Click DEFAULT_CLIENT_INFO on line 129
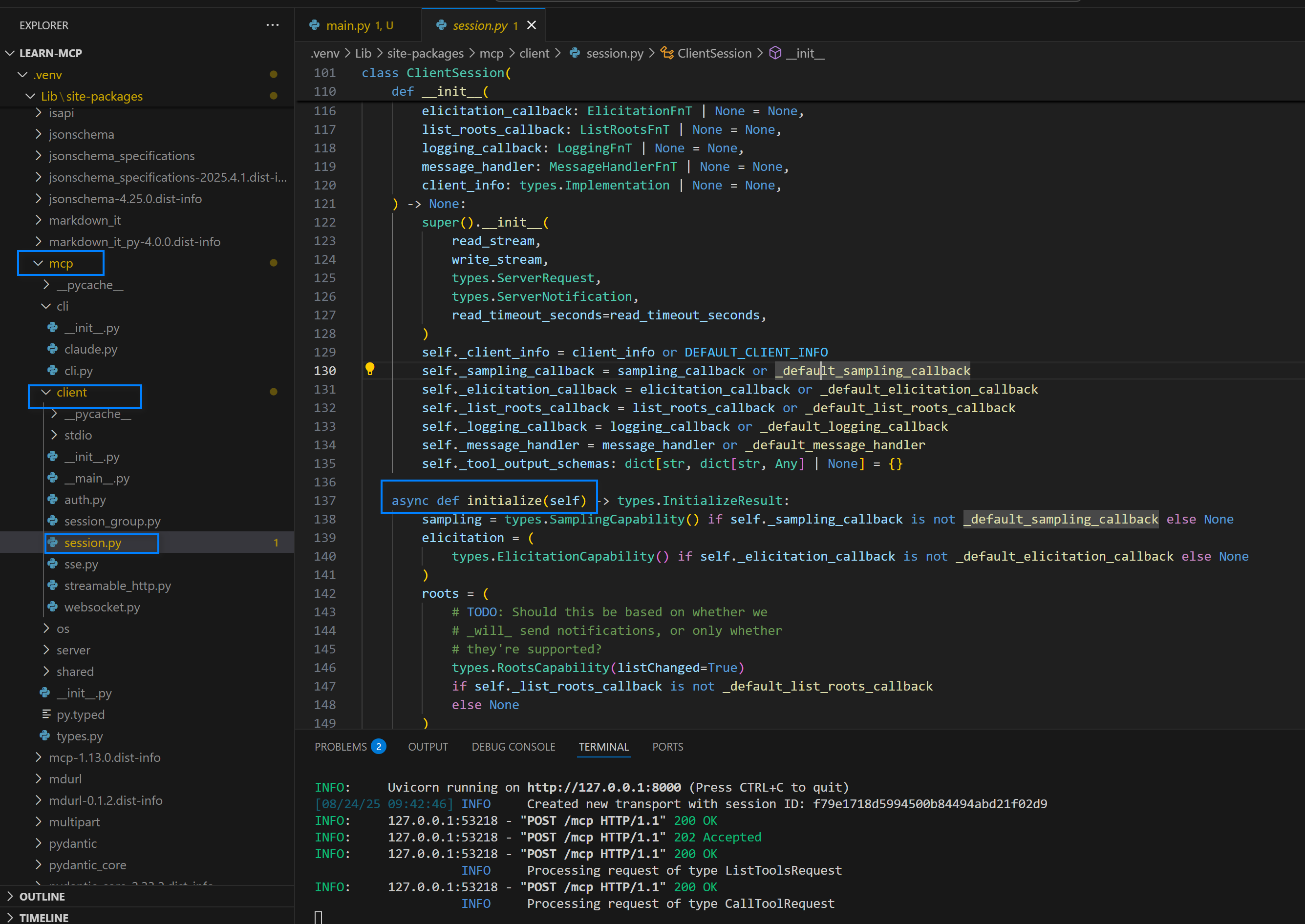 pyautogui.click(x=756, y=352)
